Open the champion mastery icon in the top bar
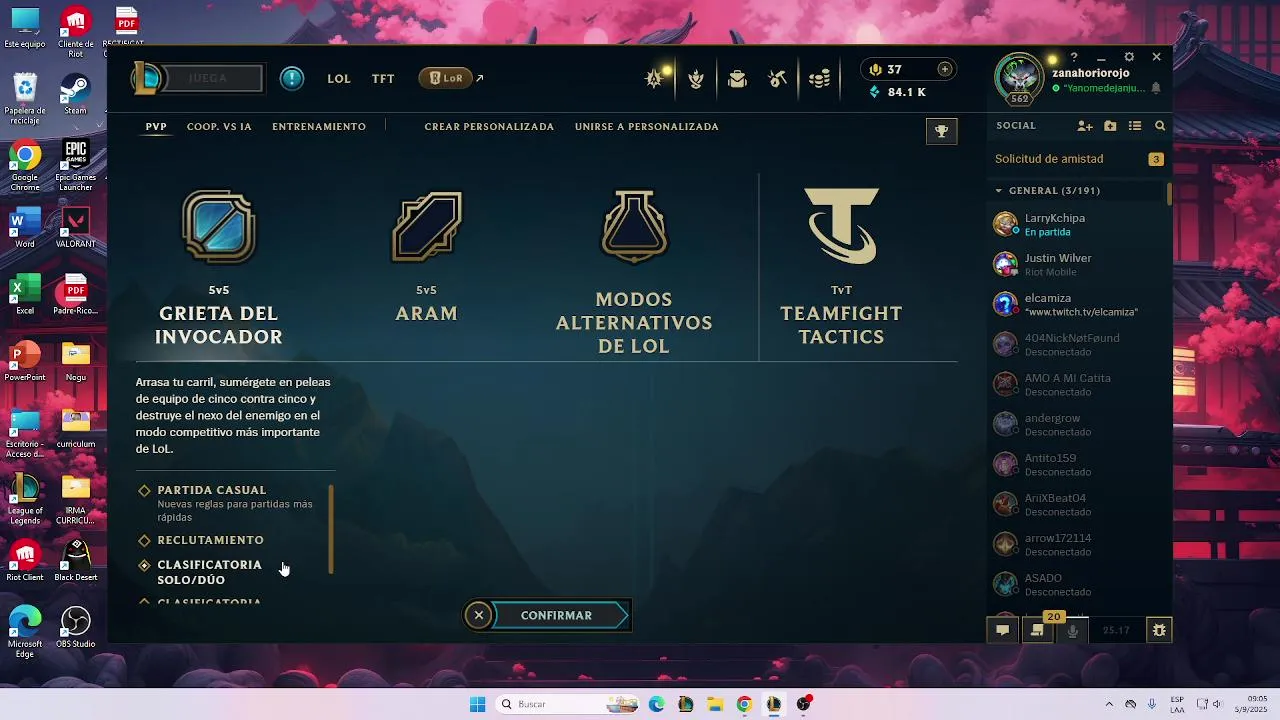This screenshot has width=1280, height=720. [x=656, y=78]
